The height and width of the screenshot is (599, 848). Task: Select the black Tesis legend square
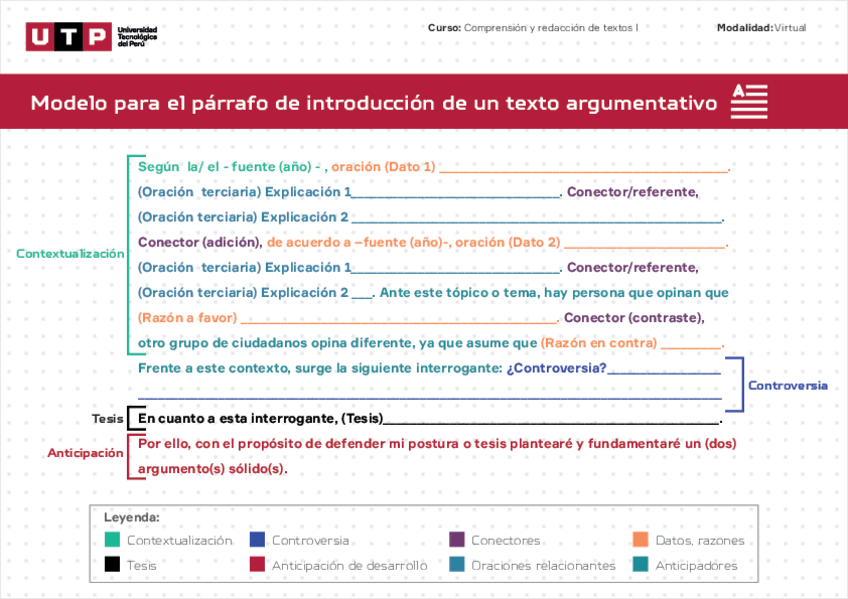click(112, 564)
